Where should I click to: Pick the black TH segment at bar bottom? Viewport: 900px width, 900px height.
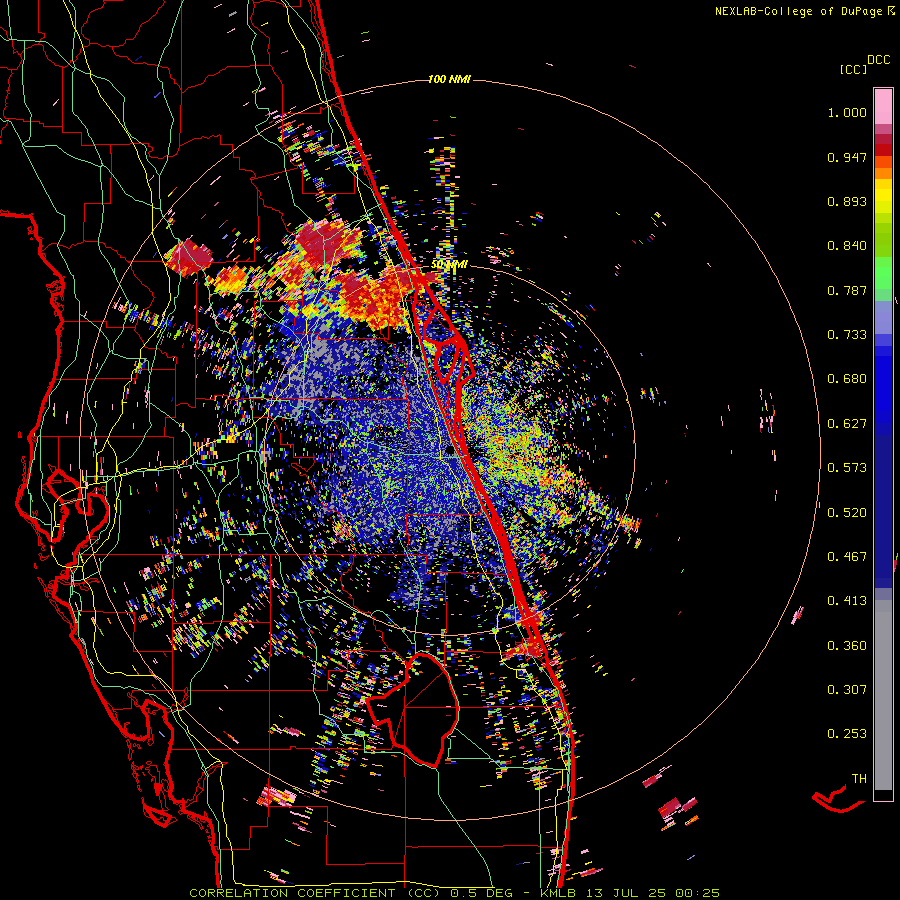point(883,795)
